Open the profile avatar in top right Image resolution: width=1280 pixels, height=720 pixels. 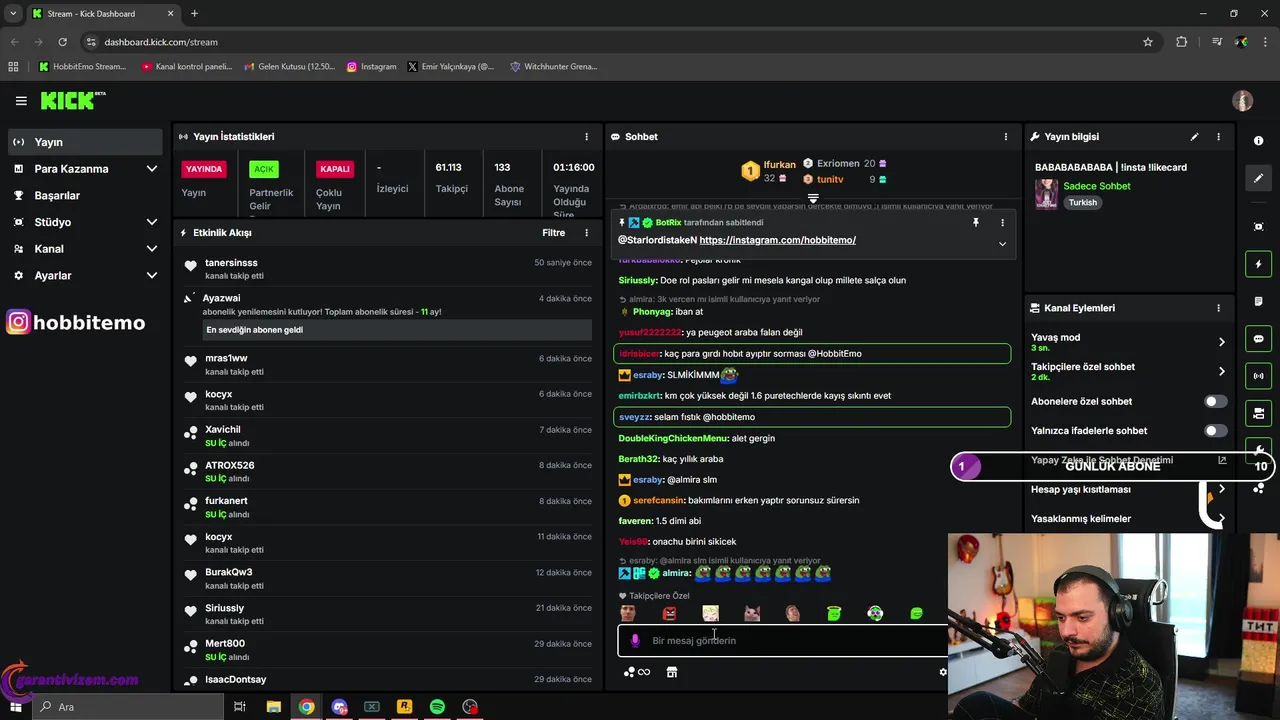[1243, 101]
